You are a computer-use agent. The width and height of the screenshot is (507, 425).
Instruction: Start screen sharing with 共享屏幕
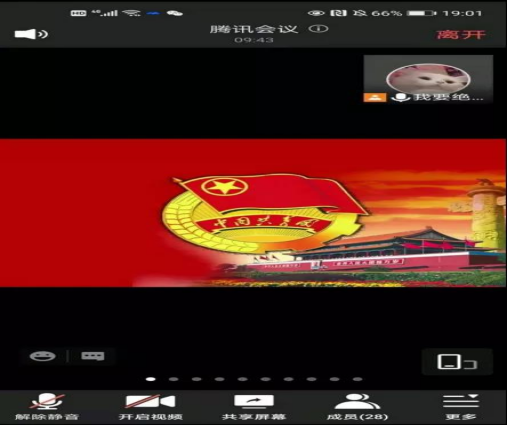[254, 406]
